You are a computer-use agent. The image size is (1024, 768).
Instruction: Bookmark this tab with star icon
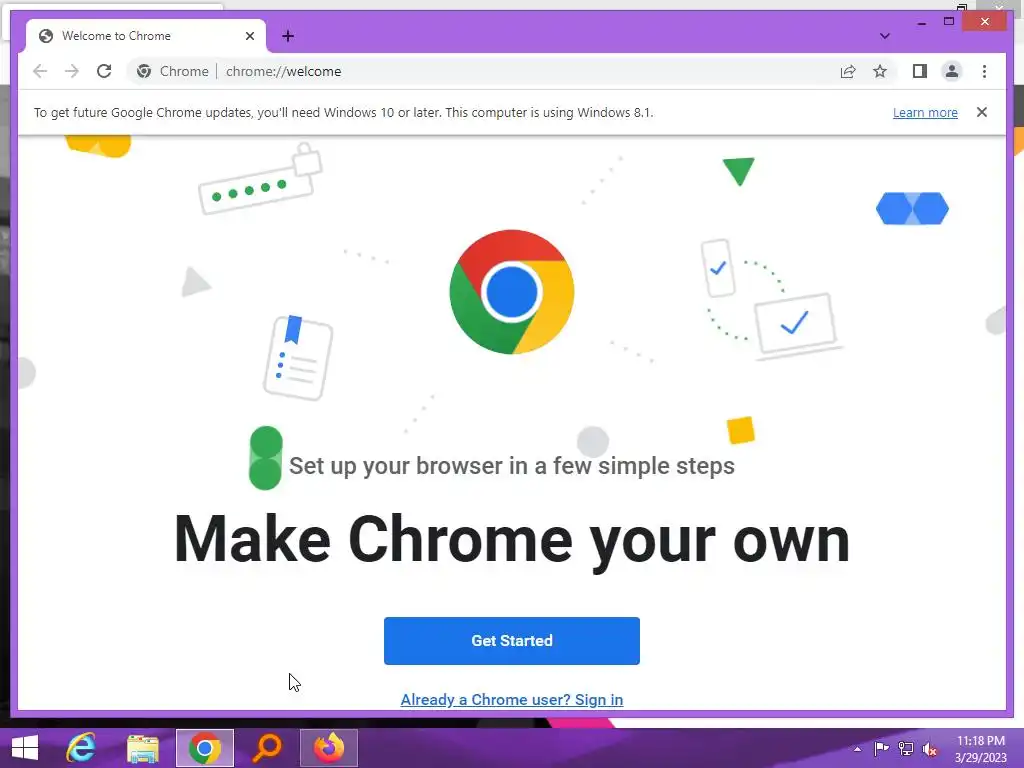[x=880, y=71]
